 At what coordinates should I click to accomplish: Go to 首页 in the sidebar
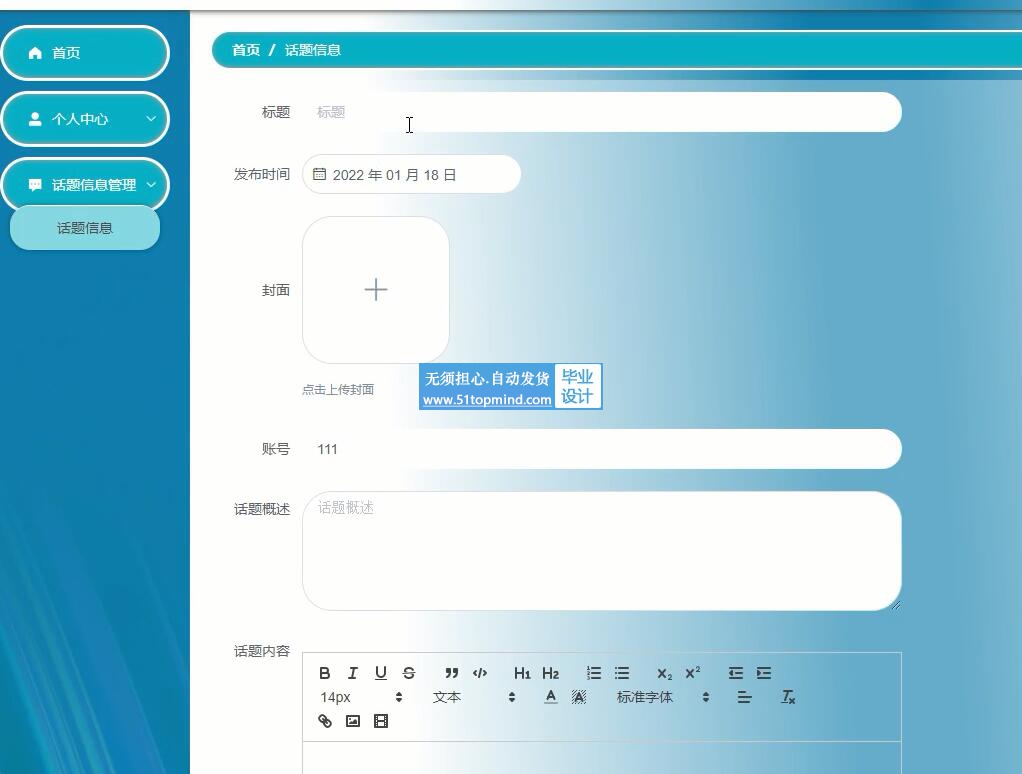pyautogui.click(x=85, y=53)
